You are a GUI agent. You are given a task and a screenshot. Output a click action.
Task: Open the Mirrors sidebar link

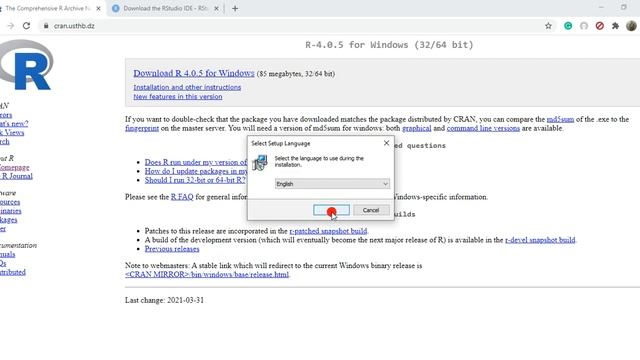click(x=6, y=115)
